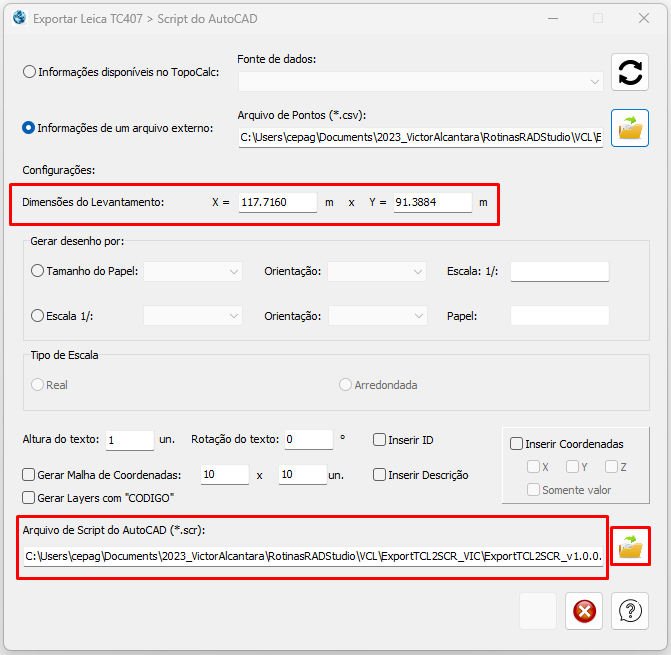Check 'Gerar Layers com CODIGO' option
671x655 pixels.
click(29, 497)
